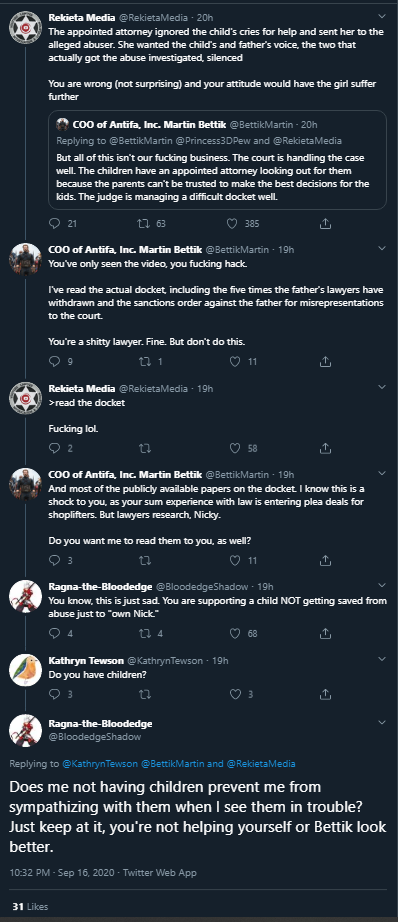Retweet Kathryn Tewson's 'Do you have children?' tweet
Image resolution: width=398 pixels, height=922 pixels.
tap(143, 694)
